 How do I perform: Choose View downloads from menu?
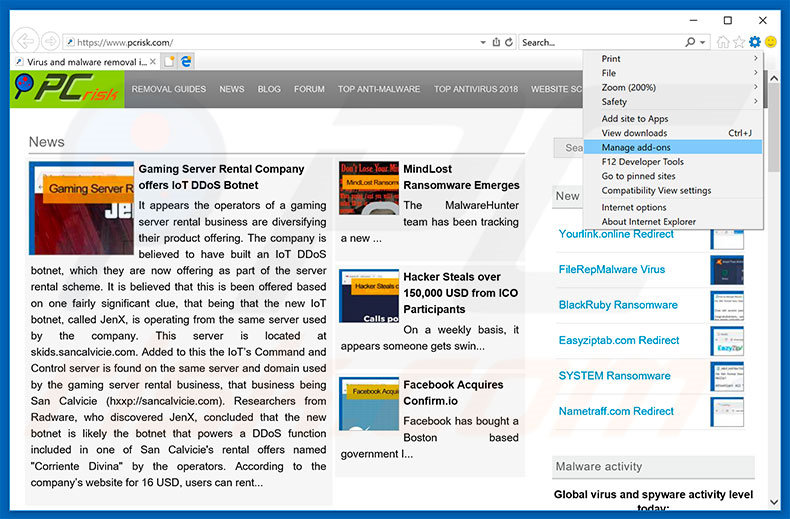pos(673,133)
